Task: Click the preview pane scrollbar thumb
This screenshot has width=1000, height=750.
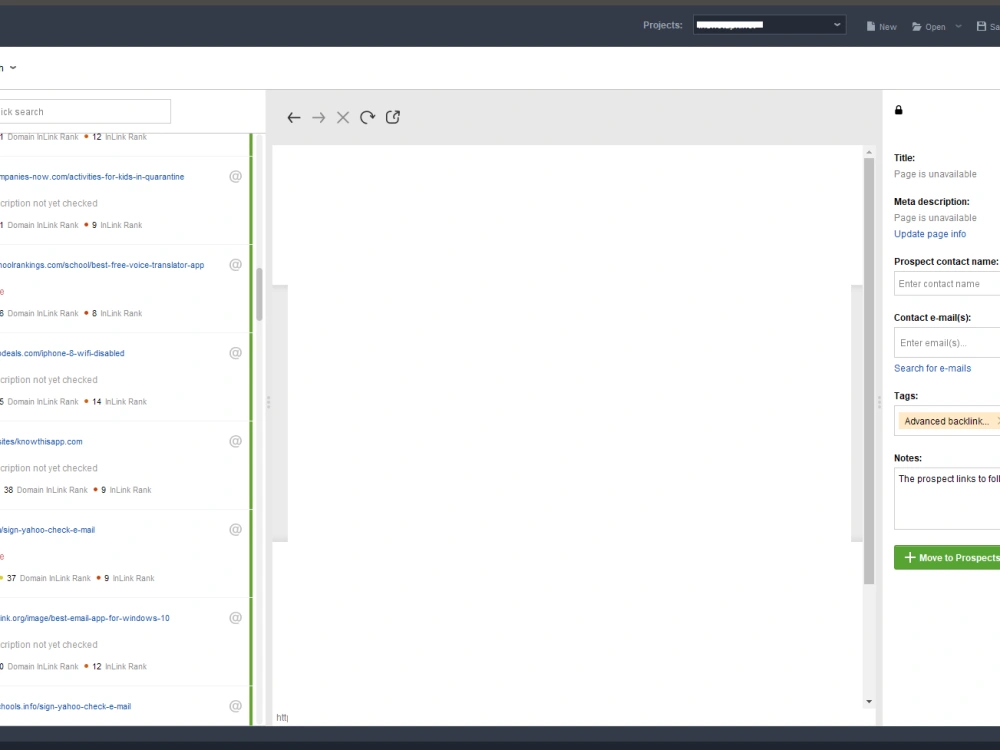Action: click(x=869, y=371)
